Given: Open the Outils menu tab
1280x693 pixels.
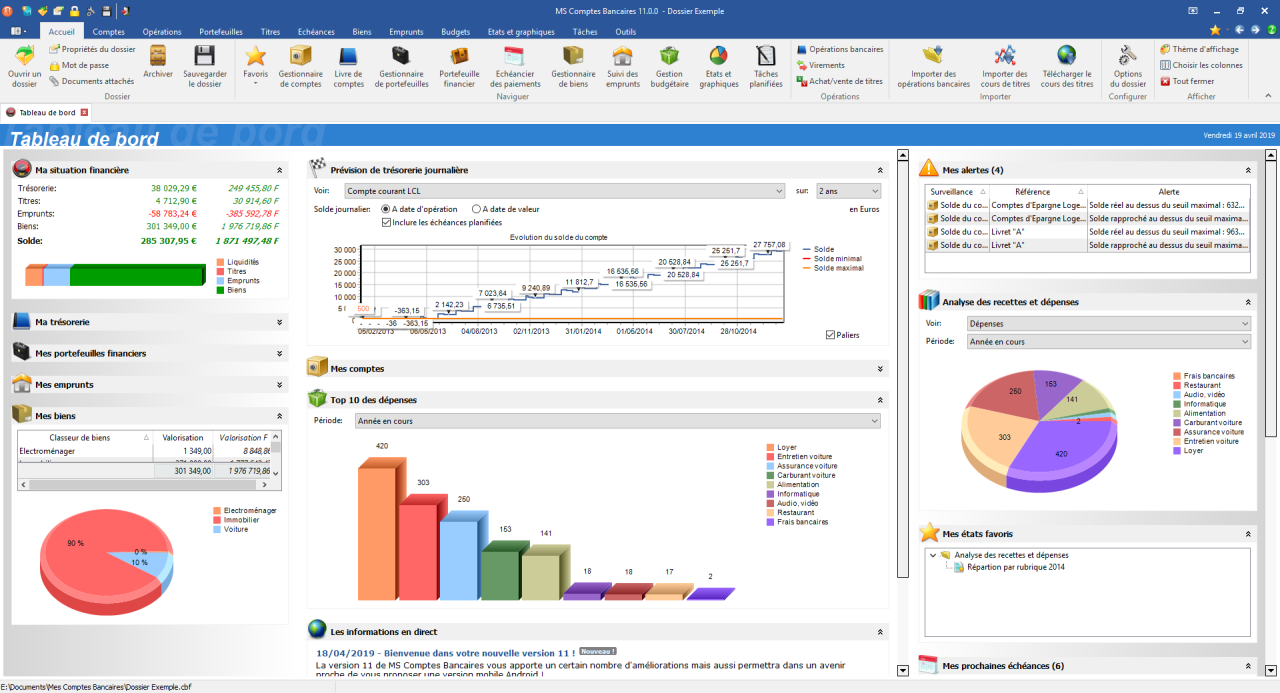Looking at the screenshot, I should coord(625,31).
